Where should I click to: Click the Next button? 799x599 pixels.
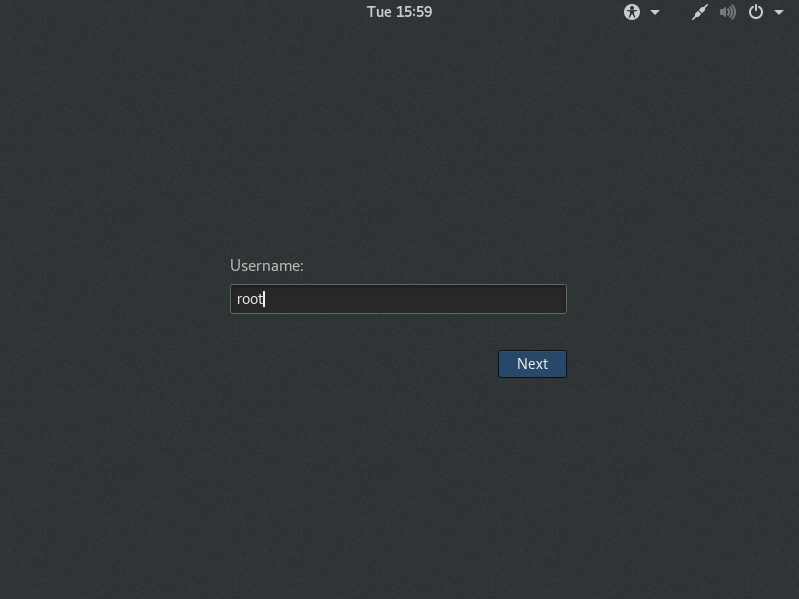tap(532, 364)
